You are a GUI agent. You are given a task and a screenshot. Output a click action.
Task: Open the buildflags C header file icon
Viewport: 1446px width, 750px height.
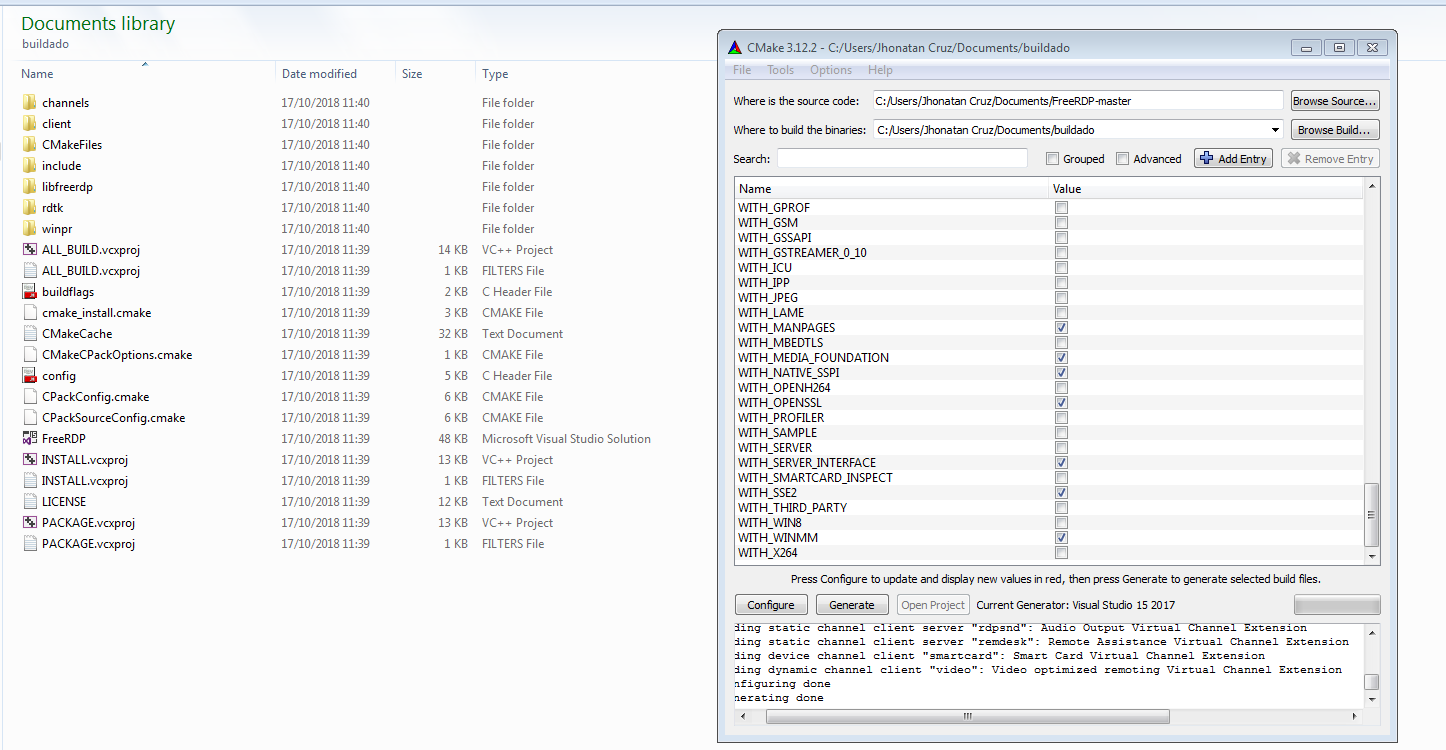point(30,291)
